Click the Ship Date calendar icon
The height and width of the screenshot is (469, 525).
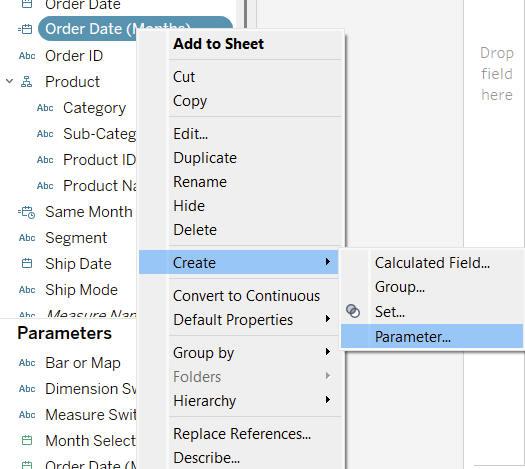pos(27,263)
